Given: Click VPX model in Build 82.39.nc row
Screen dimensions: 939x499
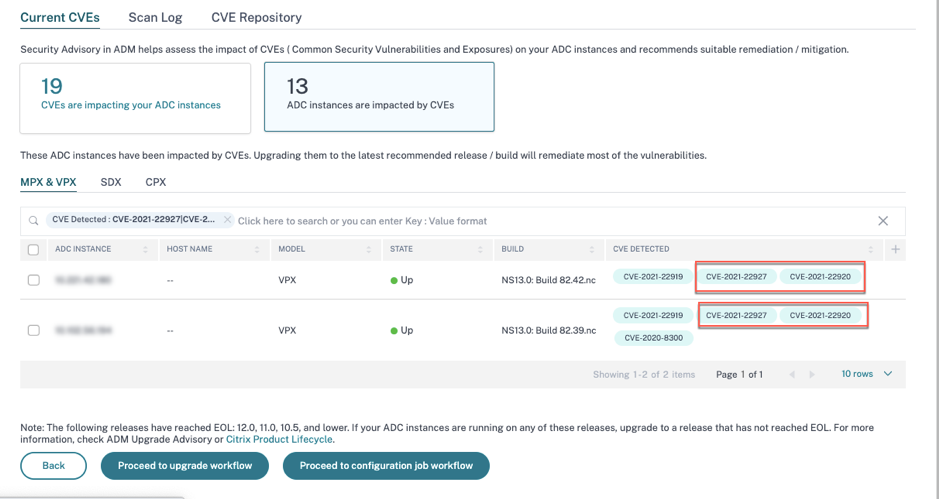Looking at the screenshot, I should pos(287,330).
